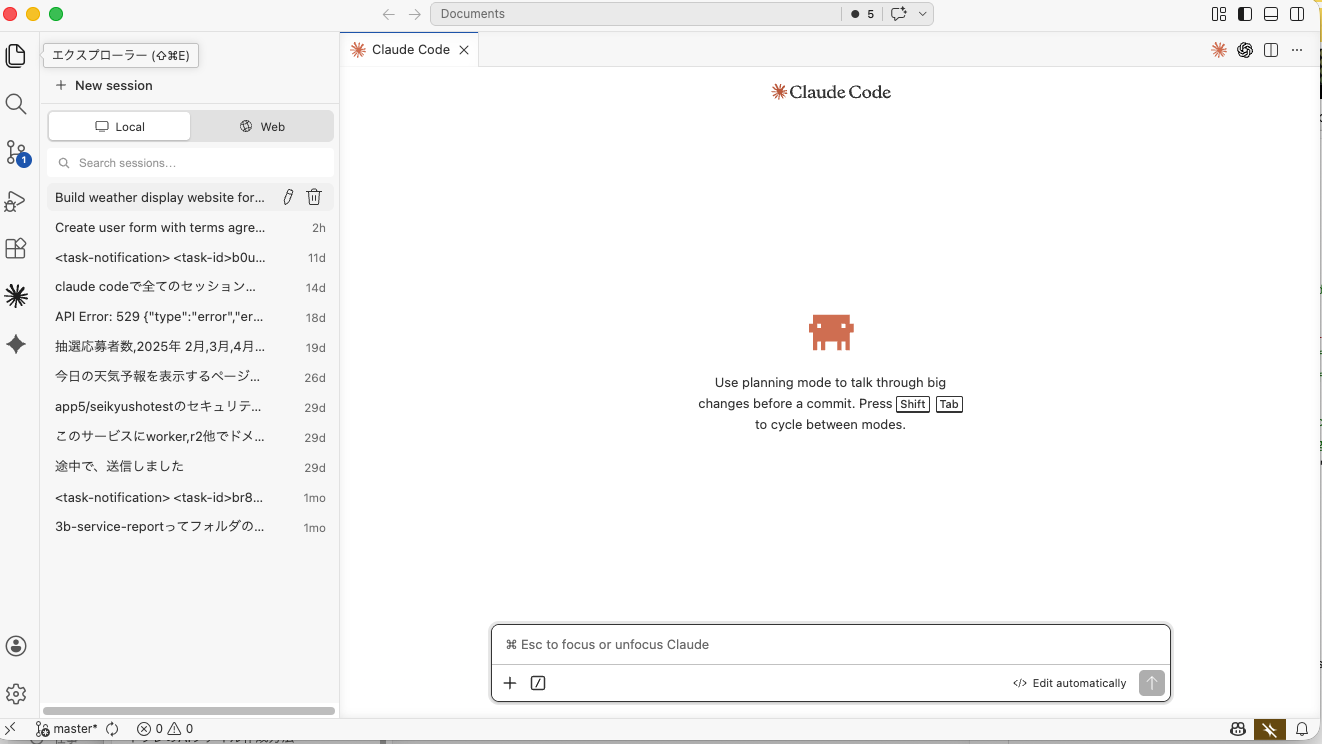Open the More Actions ellipsis menu
Image resolution: width=1322 pixels, height=744 pixels.
pos(1297,50)
